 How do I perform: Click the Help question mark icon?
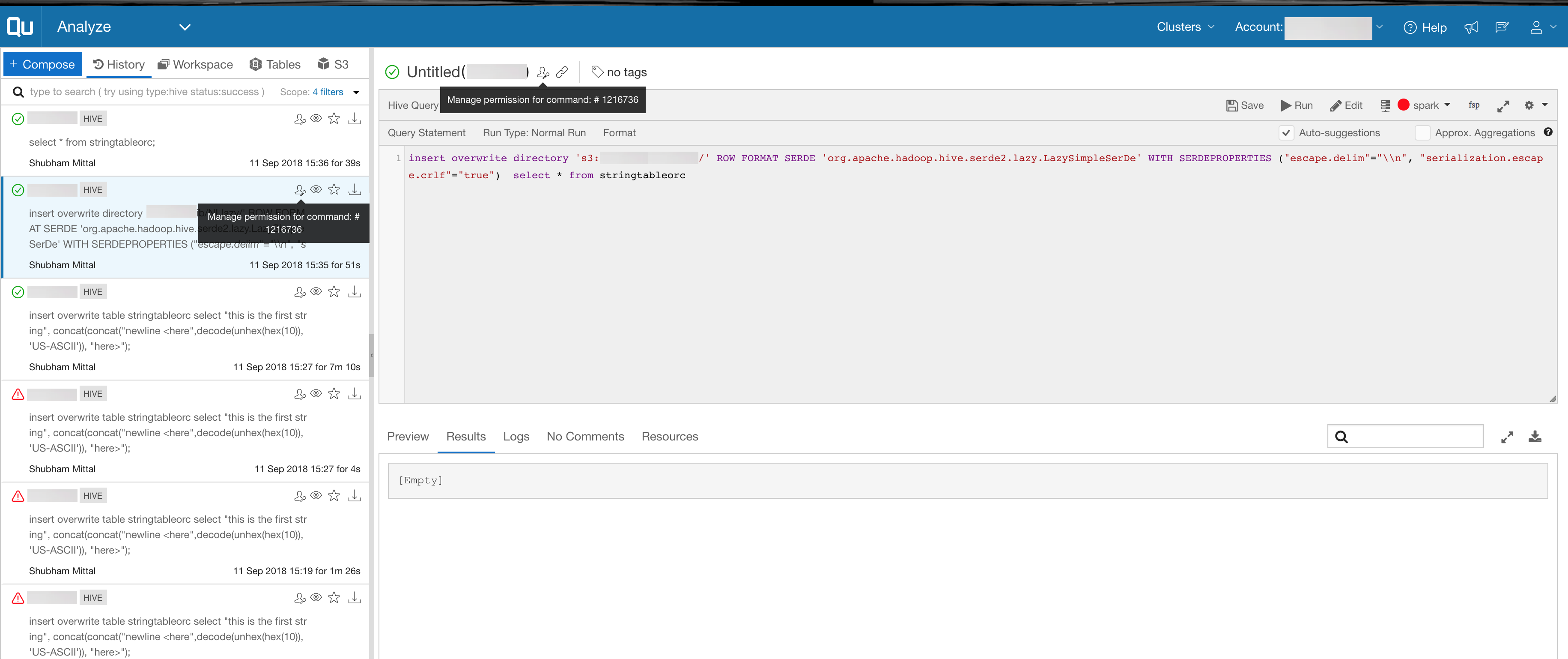(x=1410, y=27)
